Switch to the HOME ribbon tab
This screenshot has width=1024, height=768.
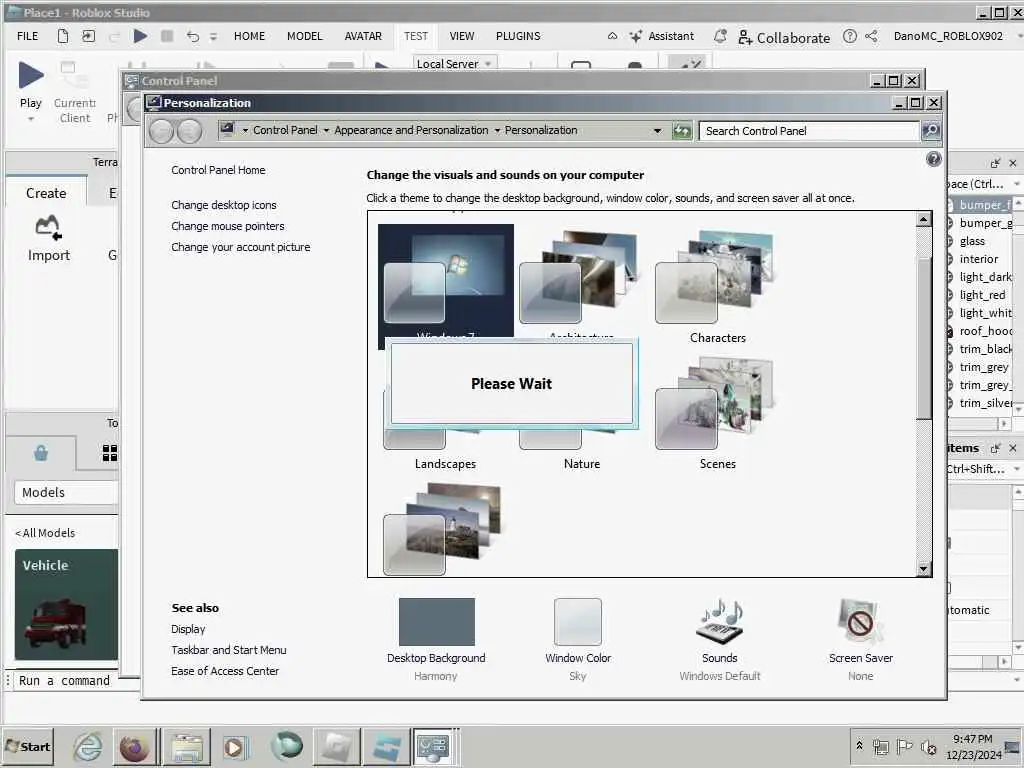click(x=249, y=37)
